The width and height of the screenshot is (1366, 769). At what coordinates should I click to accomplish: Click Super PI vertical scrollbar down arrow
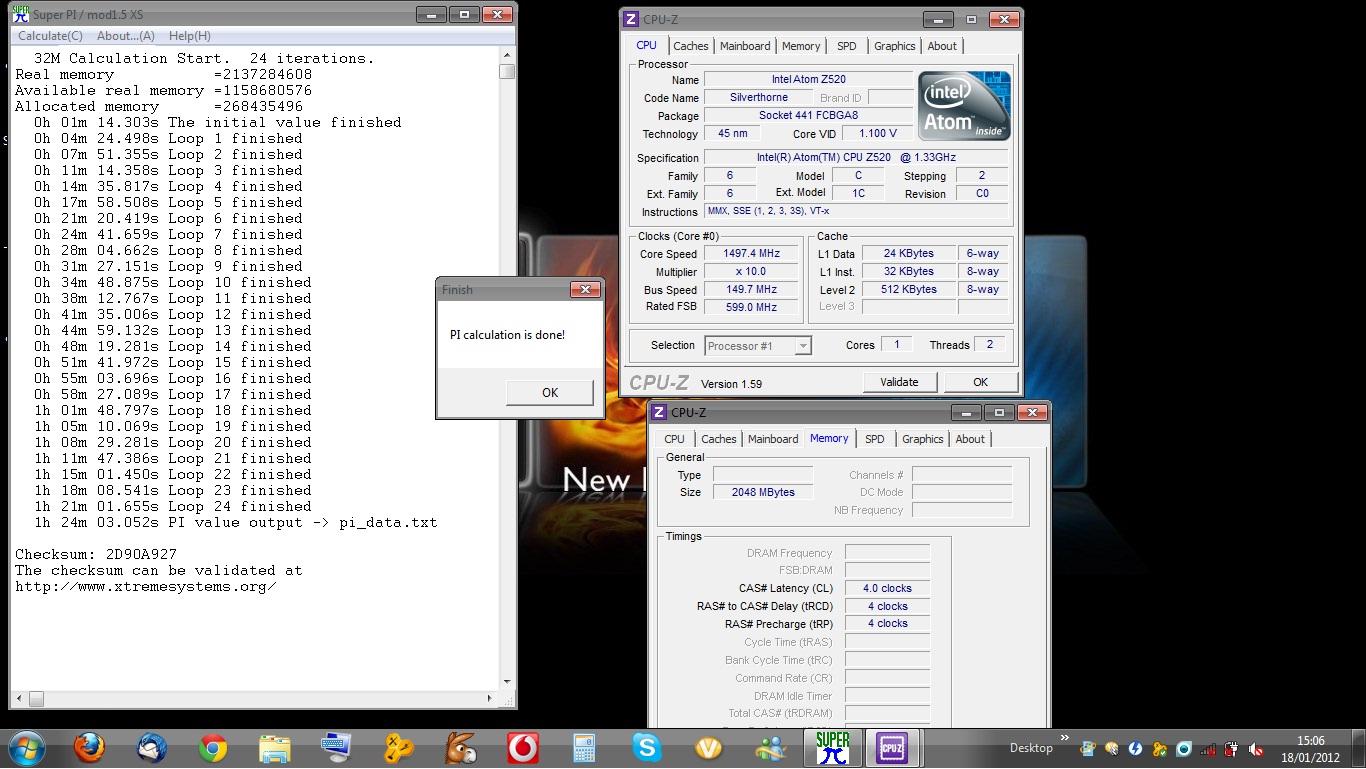click(508, 682)
